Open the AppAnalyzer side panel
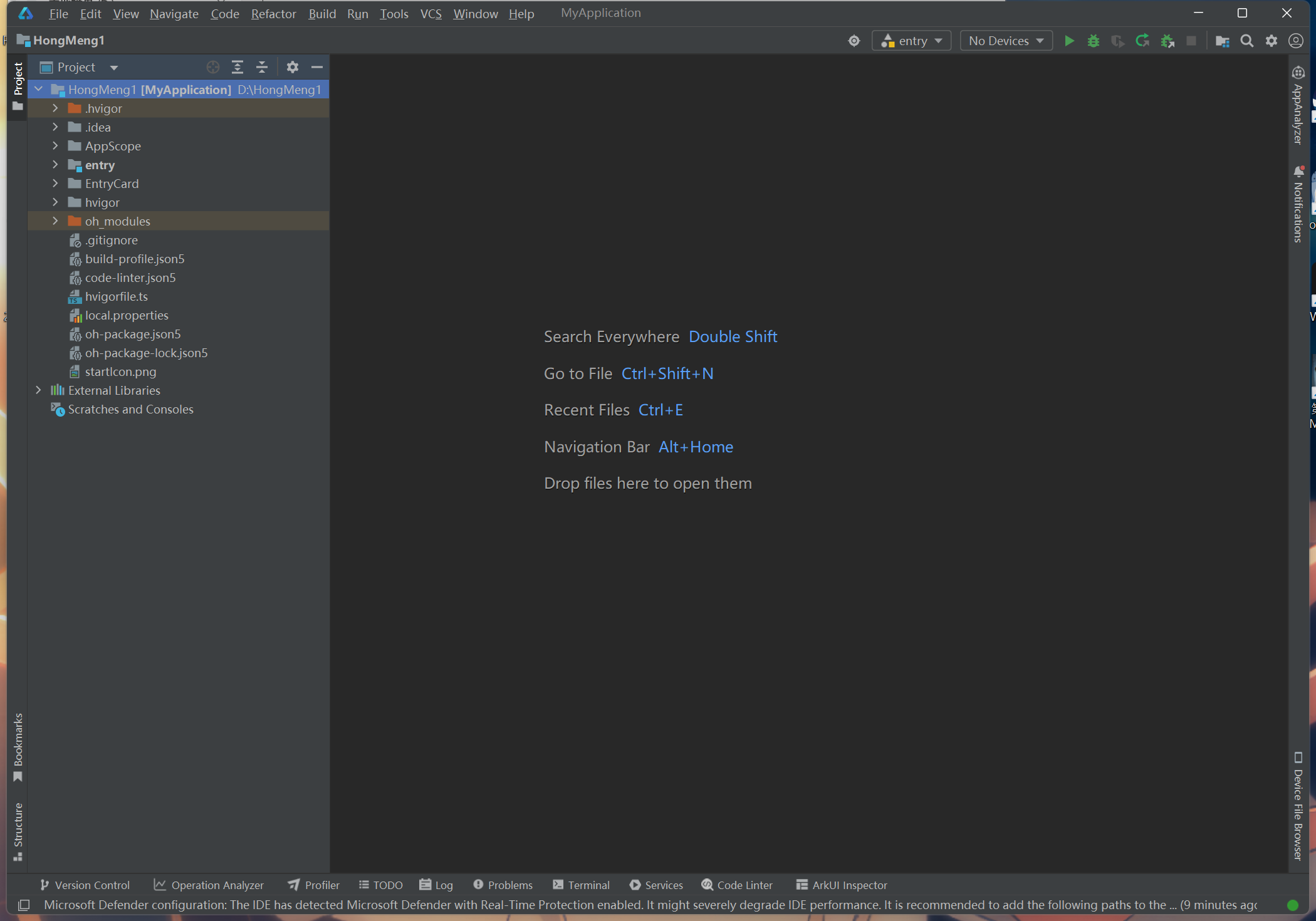The height and width of the screenshot is (921, 1316). [1298, 105]
